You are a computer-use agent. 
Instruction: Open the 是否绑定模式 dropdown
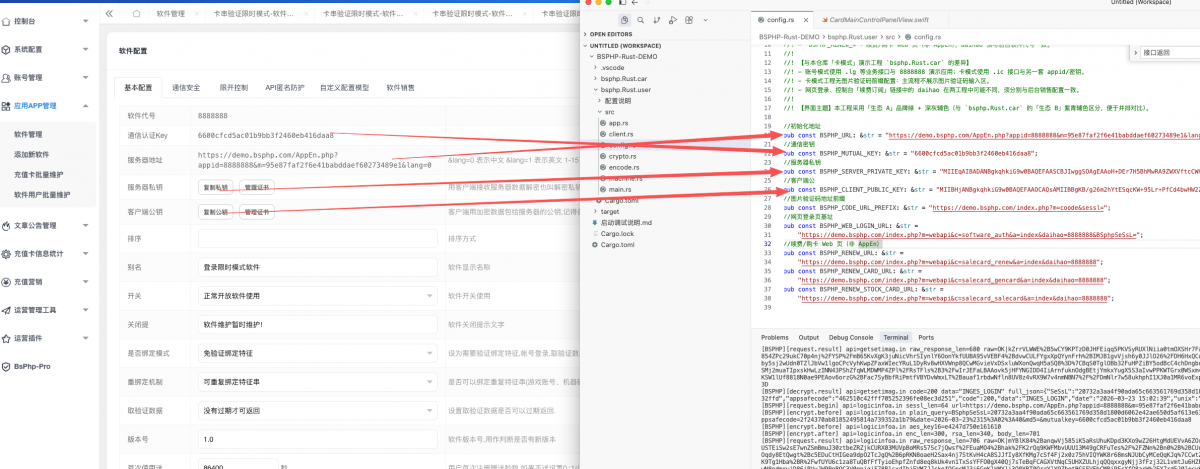pyautogui.click(x=317, y=353)
